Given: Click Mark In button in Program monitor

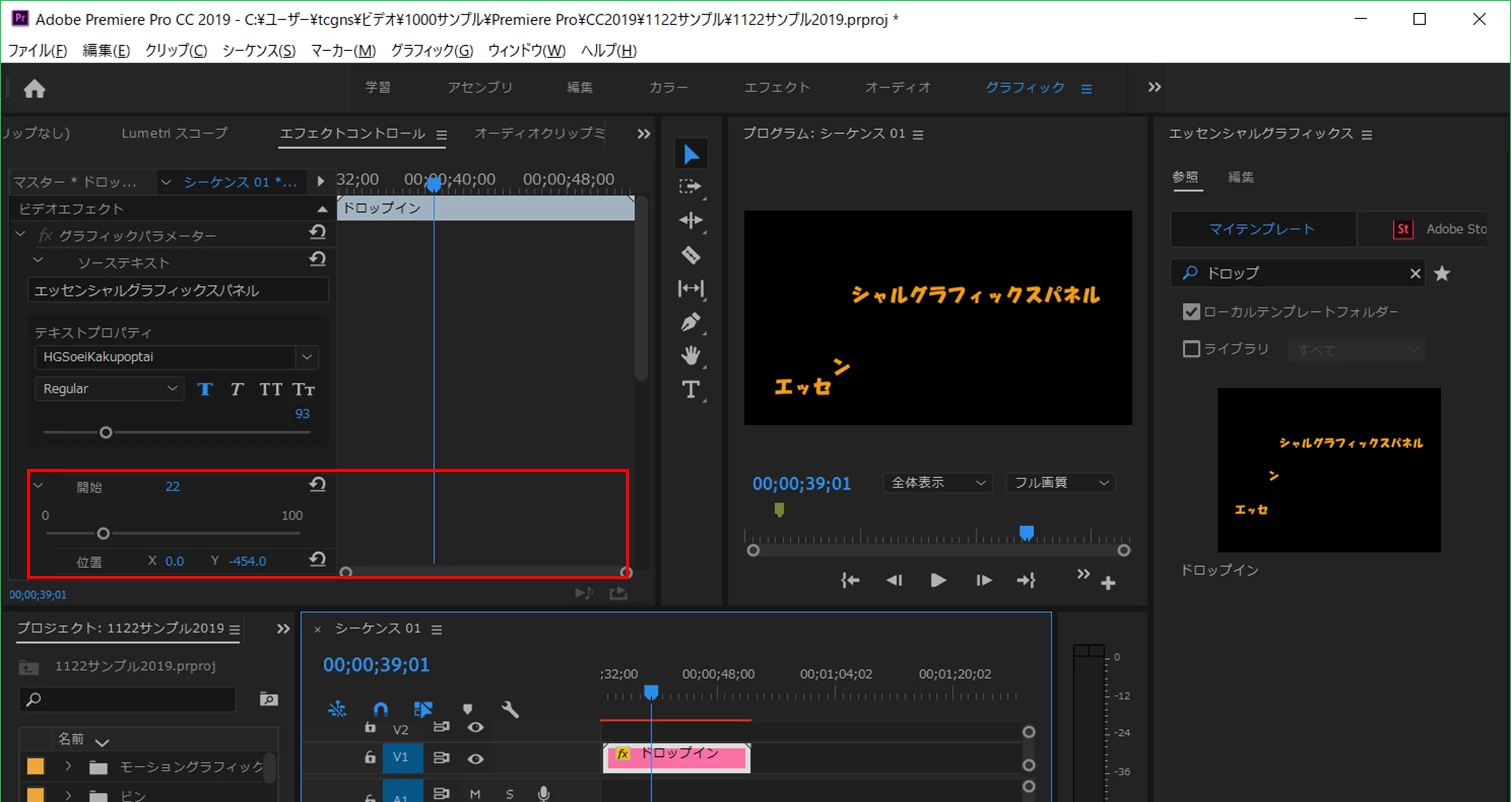Looking at the screenshot, I should [851, 579].
